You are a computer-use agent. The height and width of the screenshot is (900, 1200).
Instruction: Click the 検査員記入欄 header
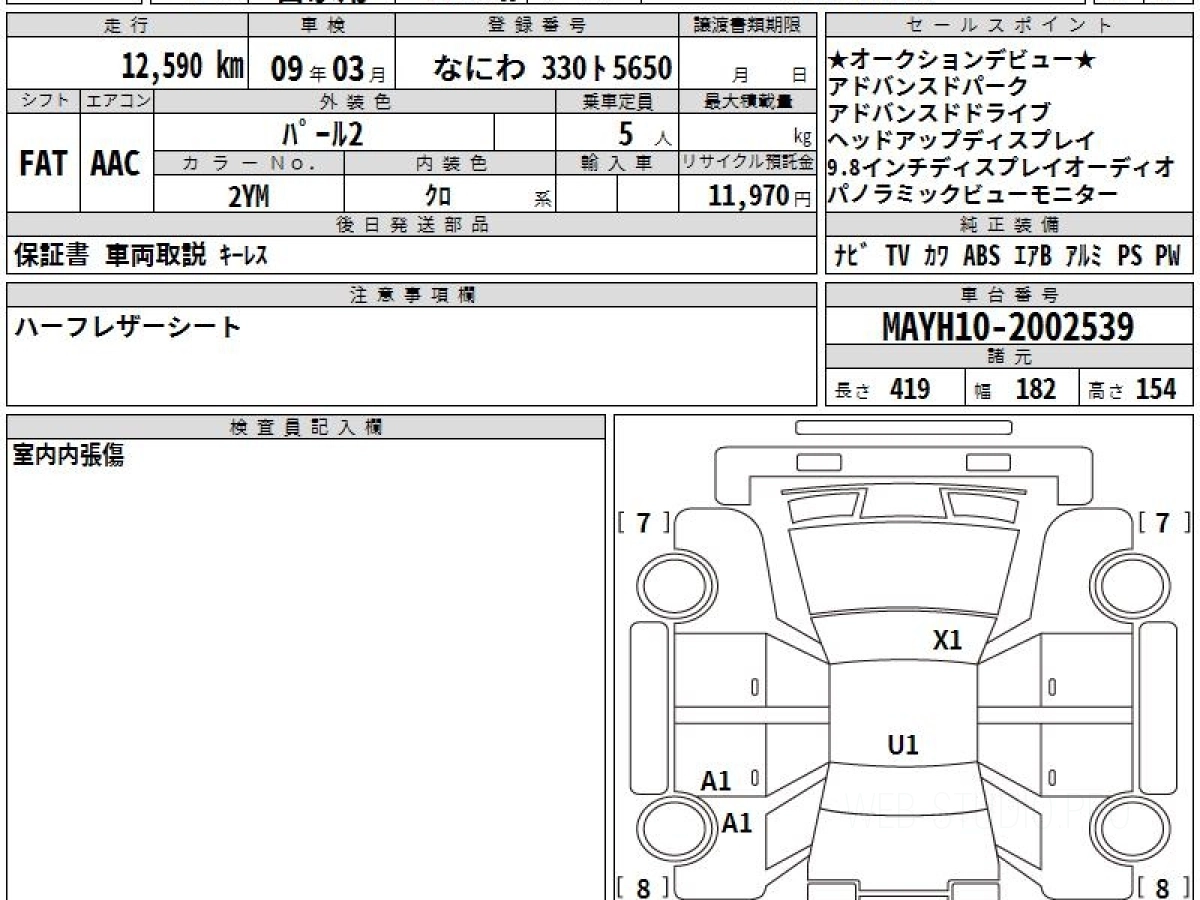tap(306, 427)
